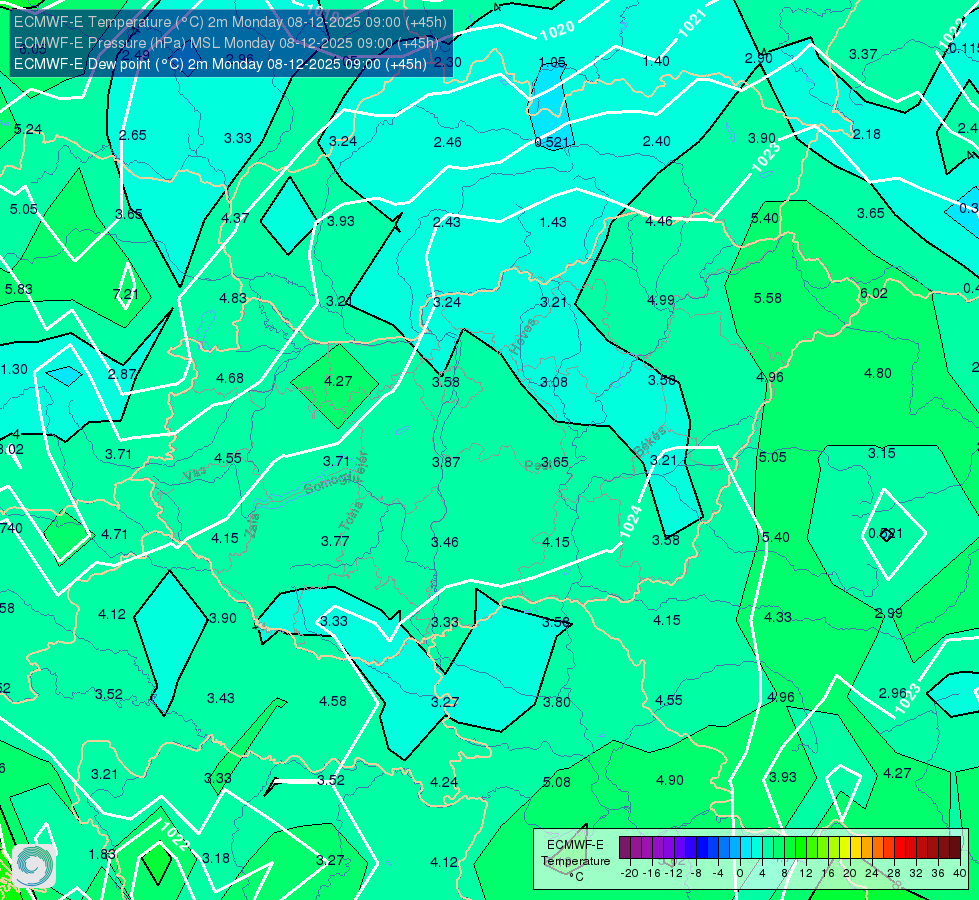Screen dimensions: 979x900
Task: Click the 4.68 temperature value
Action: click(x=230, y=378)
